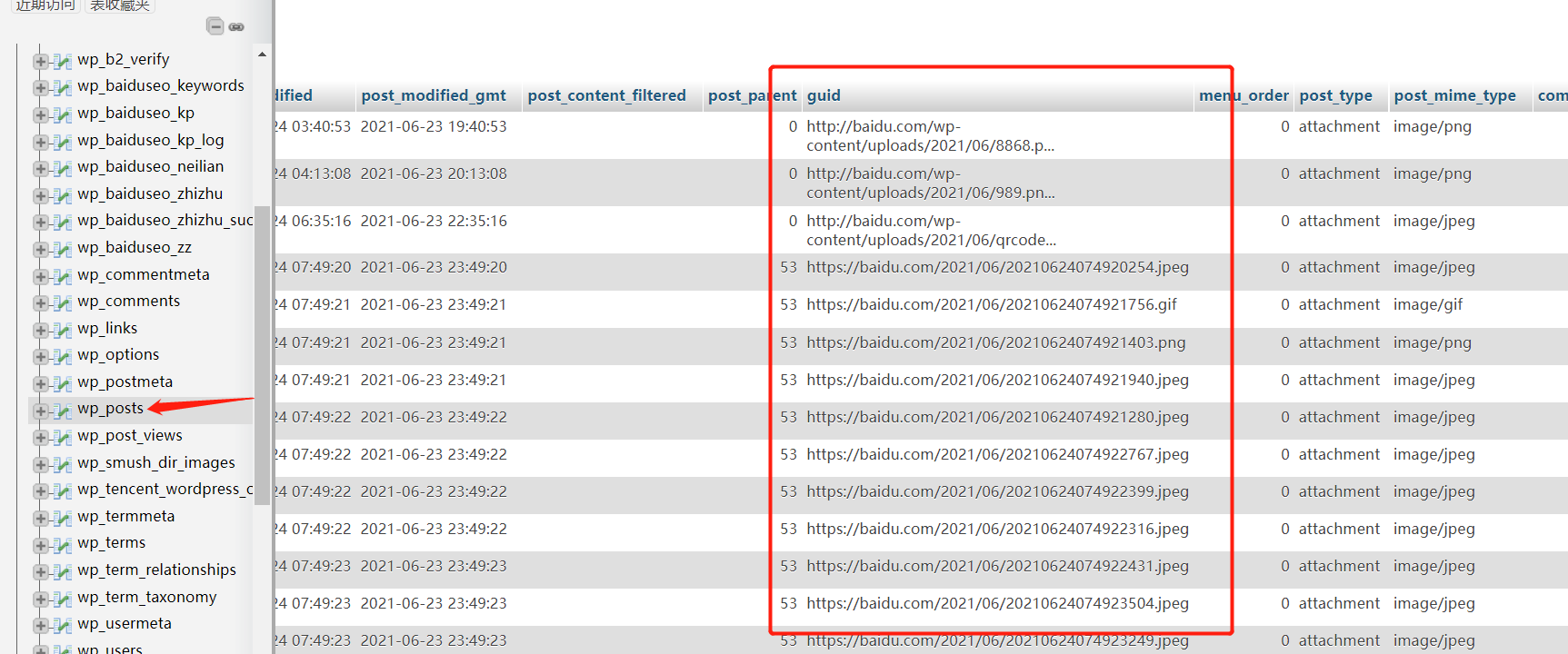1568x654 pixels.
Task: Sort by the guid column header
Action: point(824,95)
